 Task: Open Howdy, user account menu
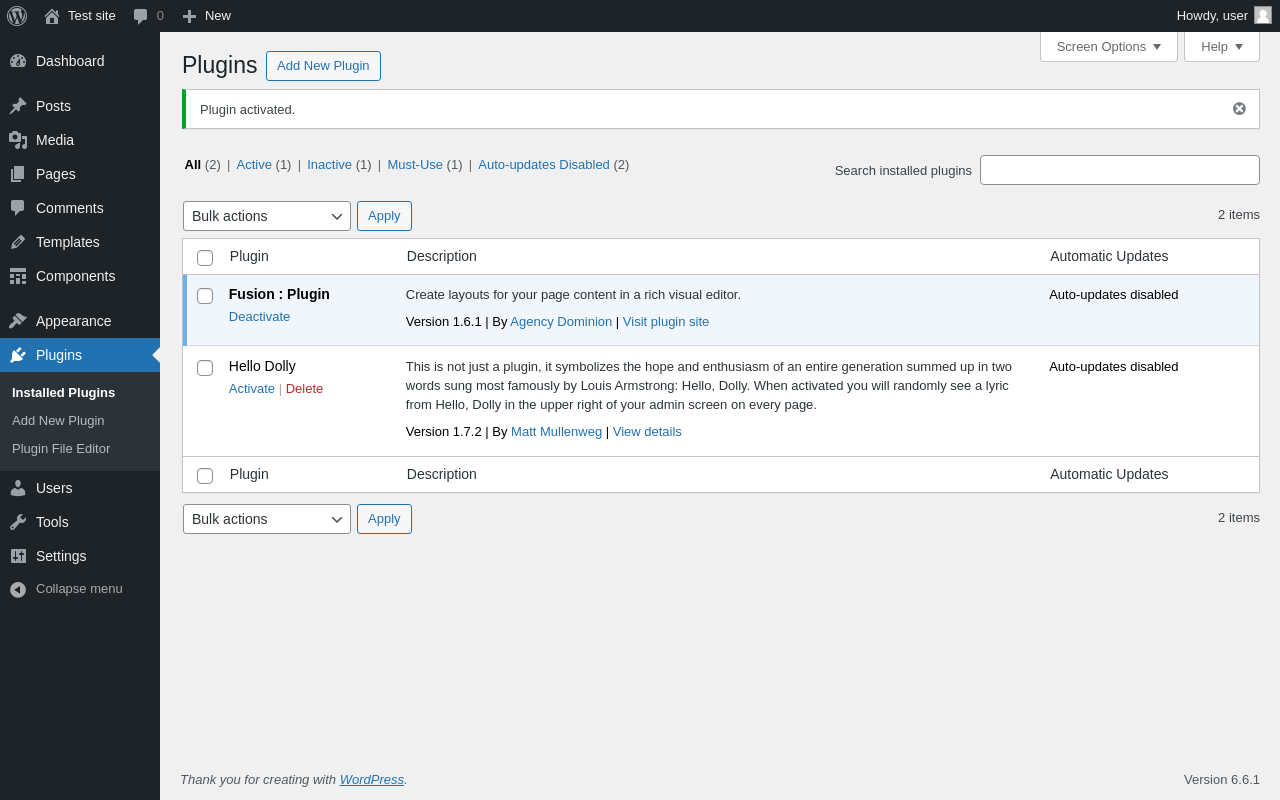[x=1224, y=16]
